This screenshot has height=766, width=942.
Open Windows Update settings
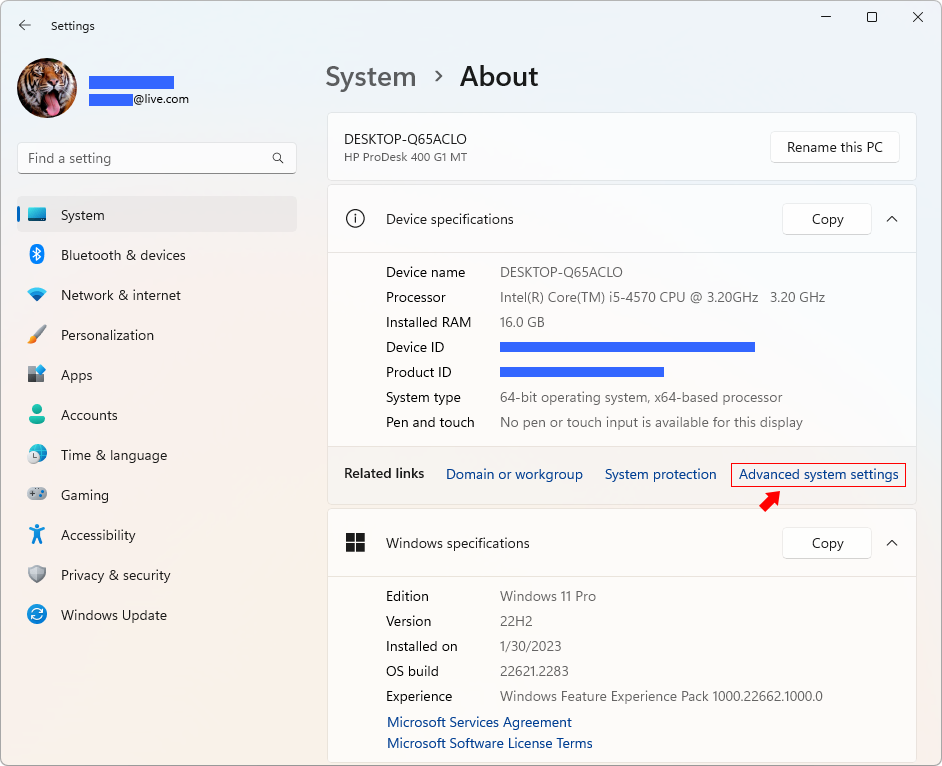tap(157, 615)
